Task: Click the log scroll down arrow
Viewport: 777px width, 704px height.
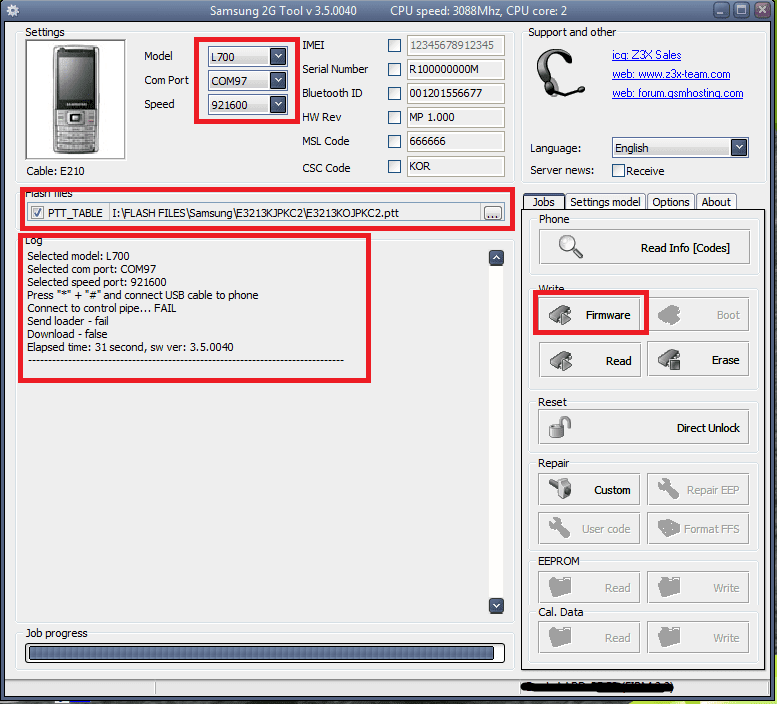Action: [x=496, y=605]
